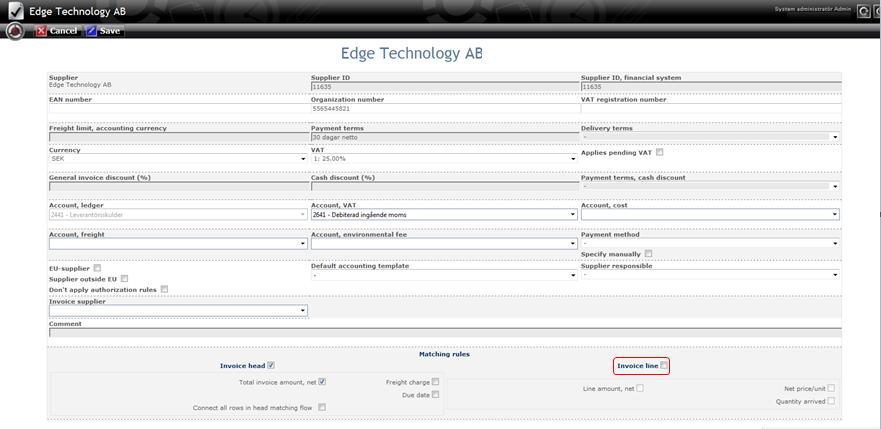Open the Supplier responsible dropdown
This screenshot has height=429, width=881.
(710, 275)
